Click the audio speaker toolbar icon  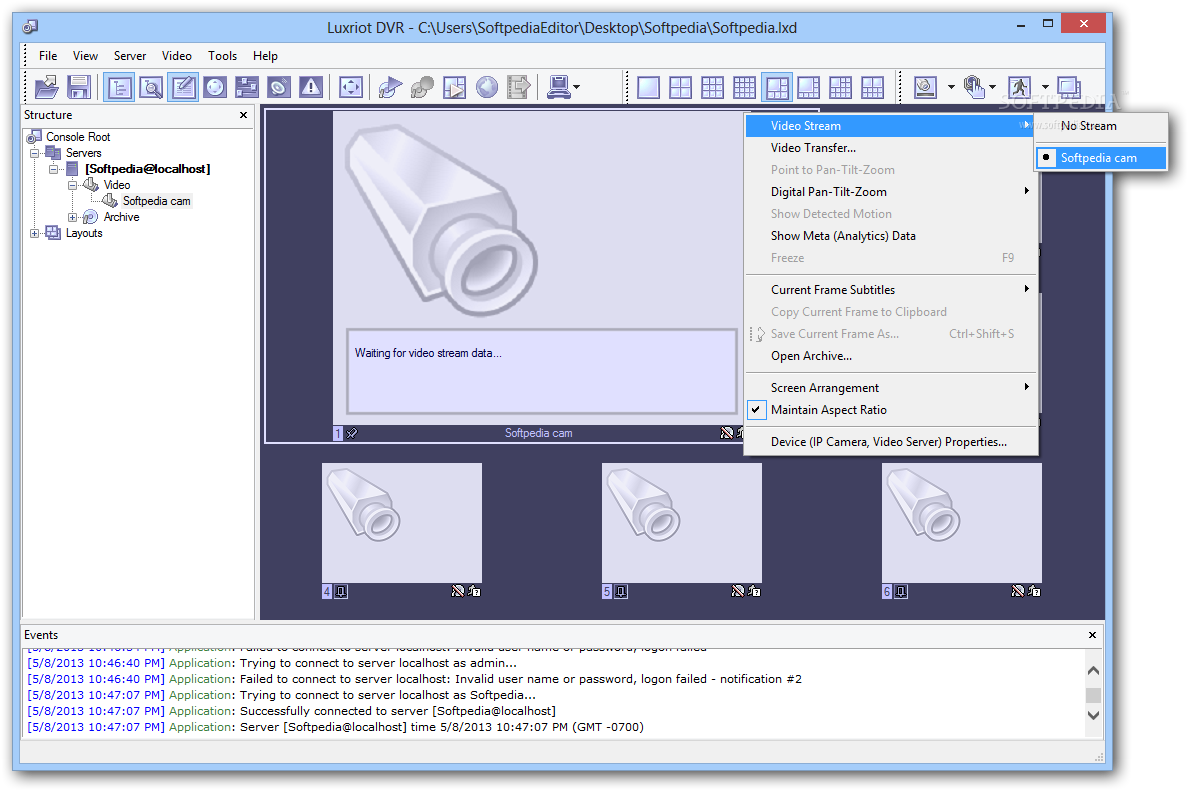[x=278, y=87]
